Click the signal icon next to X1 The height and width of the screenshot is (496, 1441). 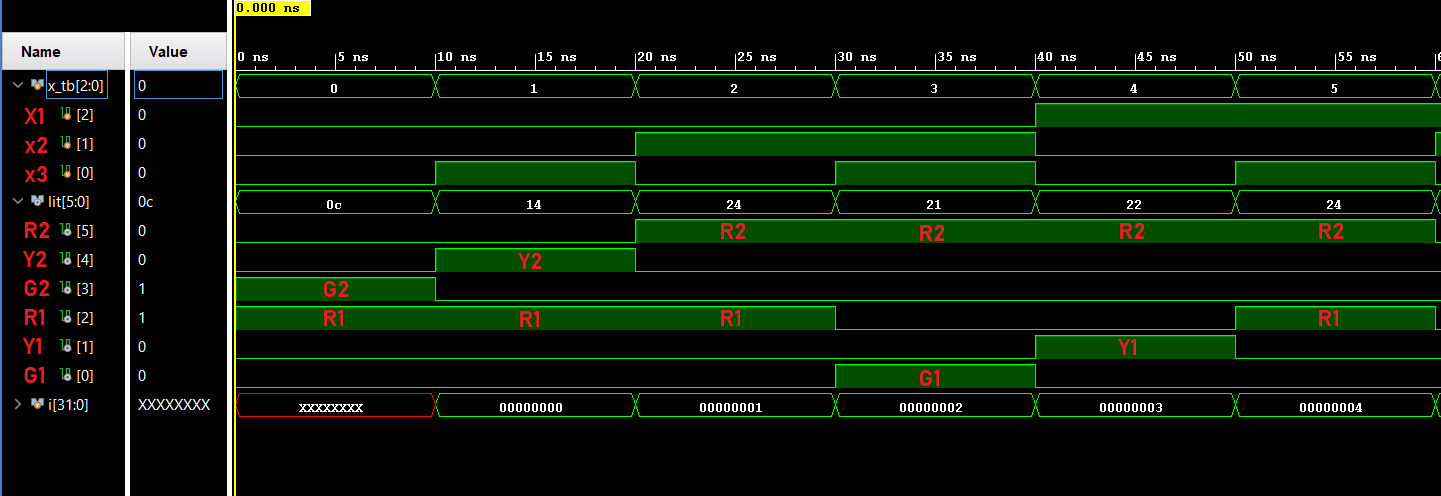[67, 115]
